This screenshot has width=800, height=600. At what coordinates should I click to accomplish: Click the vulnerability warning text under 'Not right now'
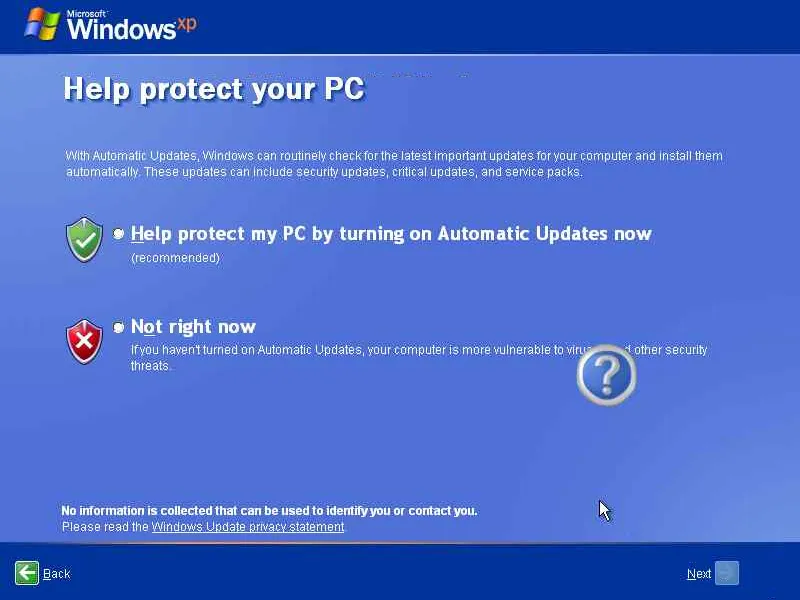tap(350, 351)
